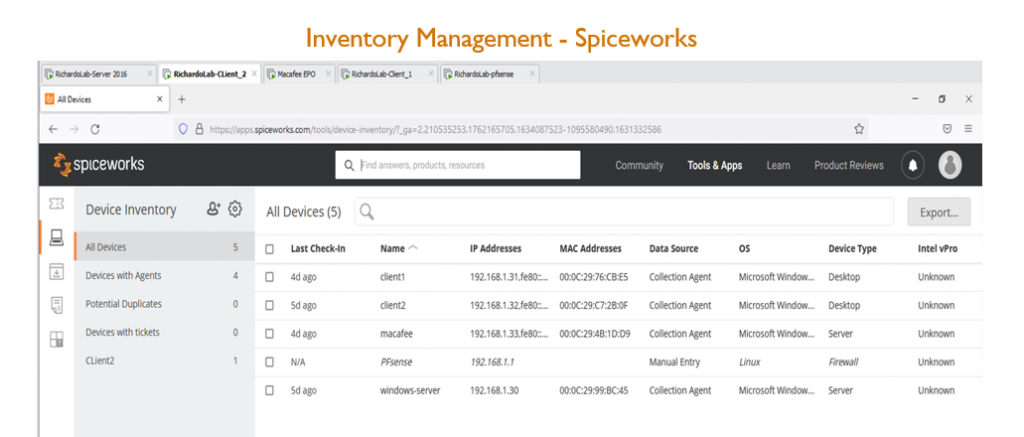Sort by OS column header
This screenshot has height=437, width=1024.
(x=744, y=249)
